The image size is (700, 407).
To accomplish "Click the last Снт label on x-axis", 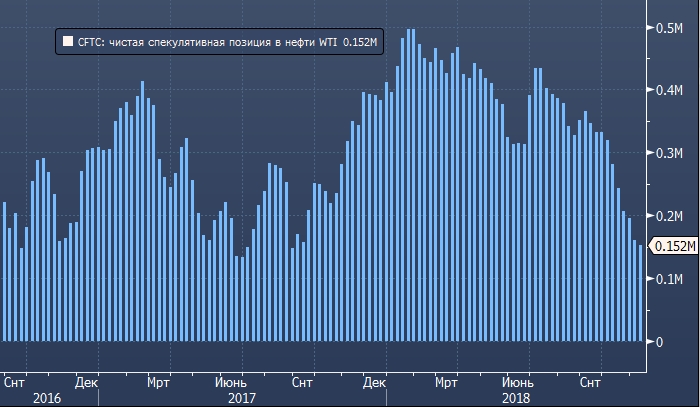I will [x=590, y=382].
